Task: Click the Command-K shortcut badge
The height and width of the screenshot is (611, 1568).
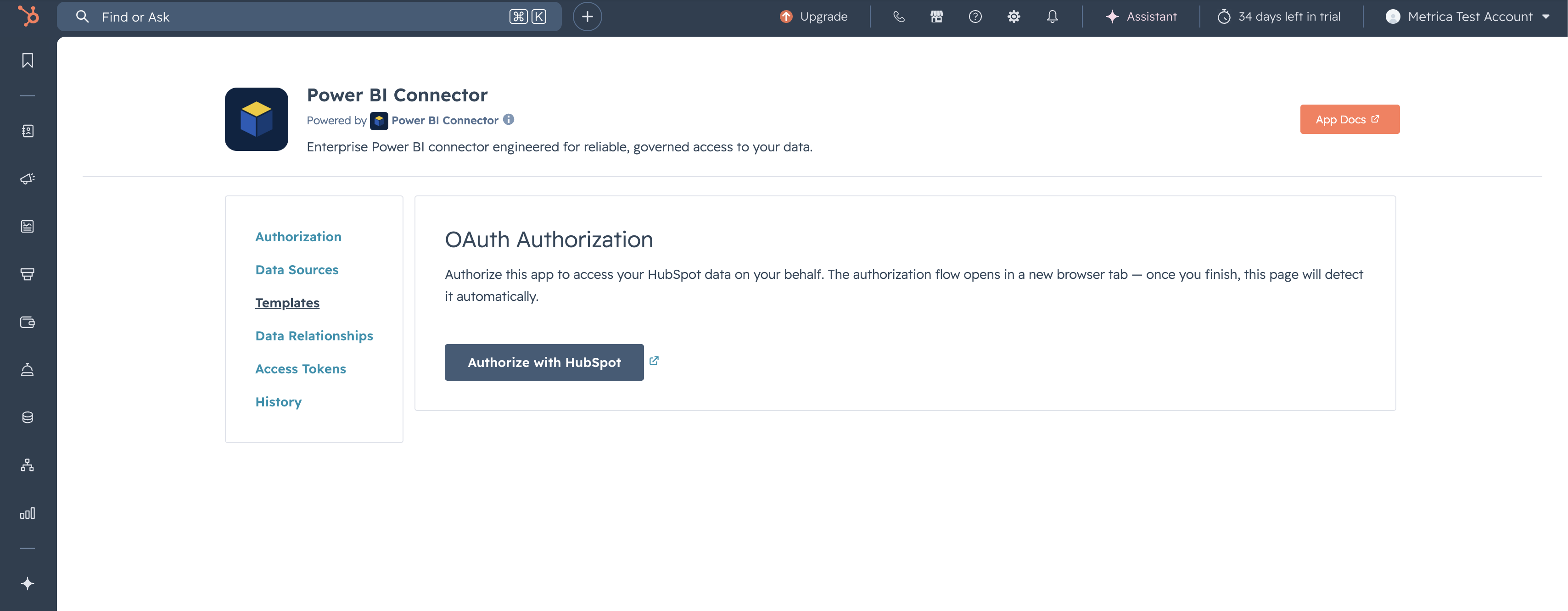Action: [528, 17]
